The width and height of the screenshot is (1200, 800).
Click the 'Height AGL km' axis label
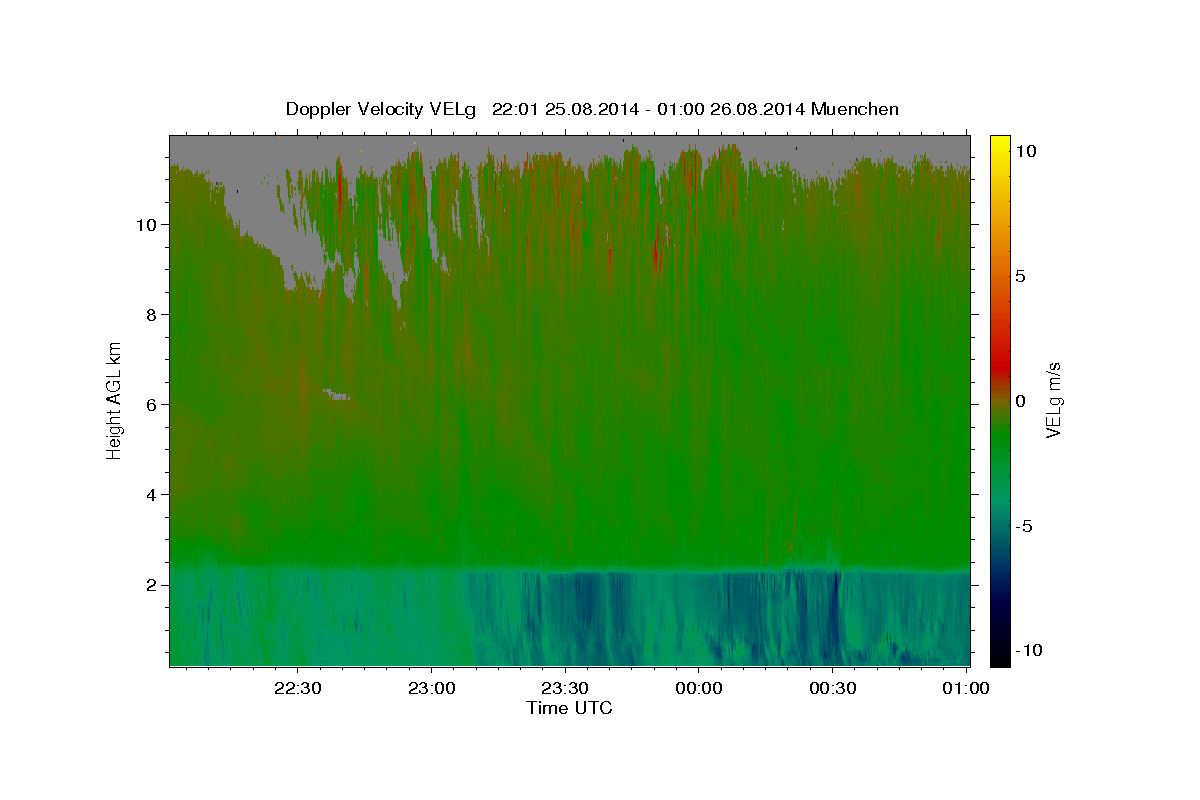click(x=115, y=399)
